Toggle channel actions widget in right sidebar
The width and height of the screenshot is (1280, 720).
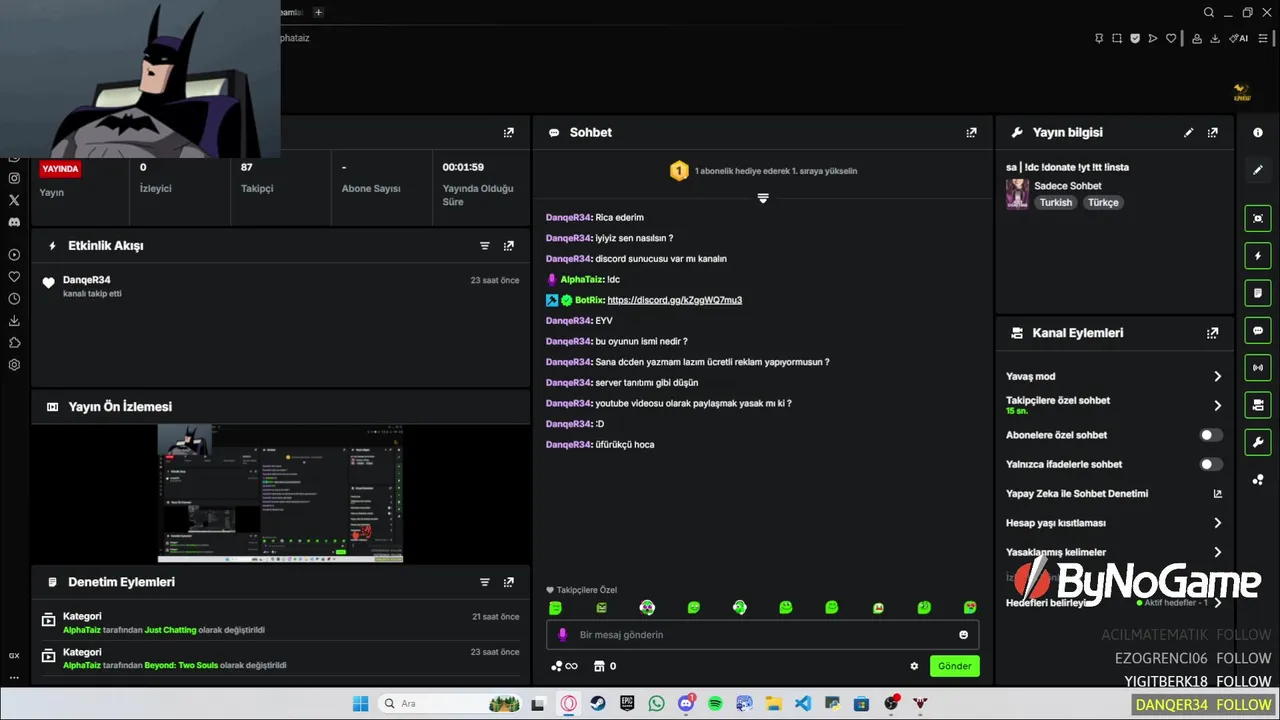tap(1258, 405)
